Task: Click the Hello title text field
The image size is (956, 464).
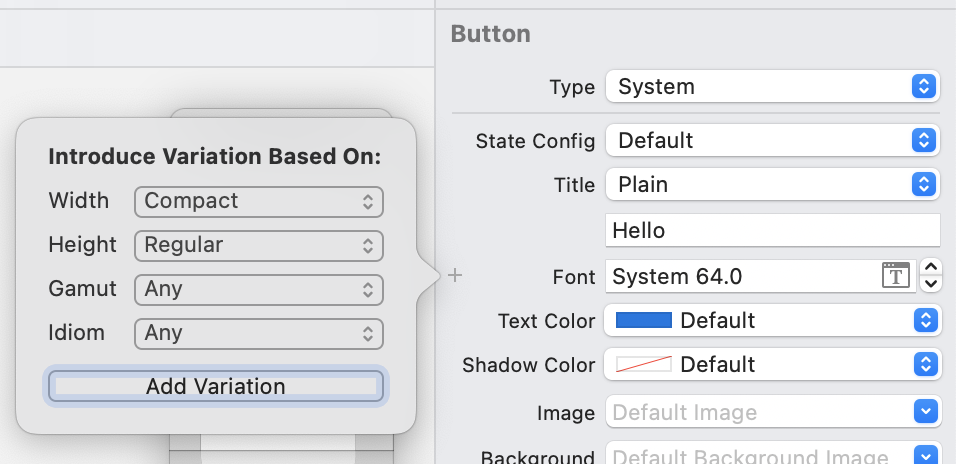Action: pos(772,231)
